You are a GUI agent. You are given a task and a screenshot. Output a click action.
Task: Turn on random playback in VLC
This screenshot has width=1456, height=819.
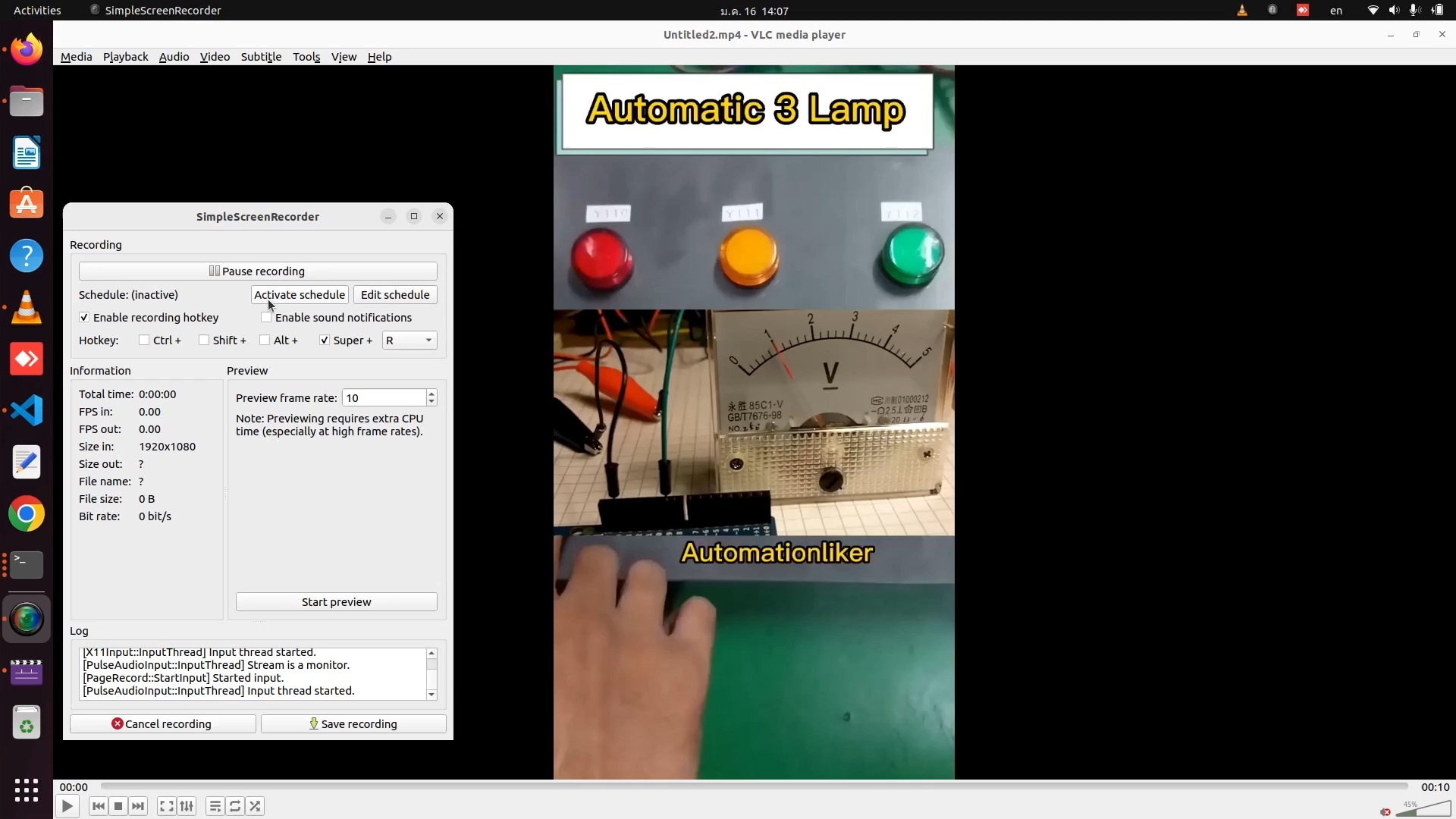(x=255, y=806)
